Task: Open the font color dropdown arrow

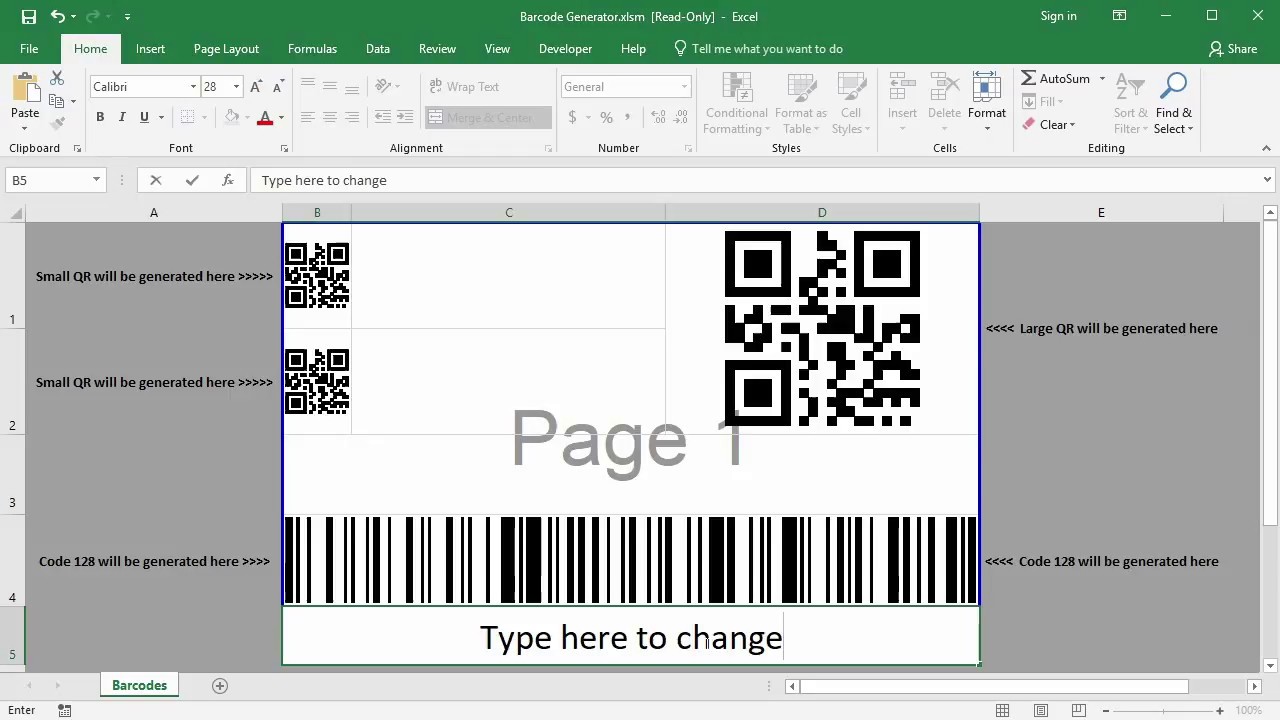Action: [x=281, y=118]
